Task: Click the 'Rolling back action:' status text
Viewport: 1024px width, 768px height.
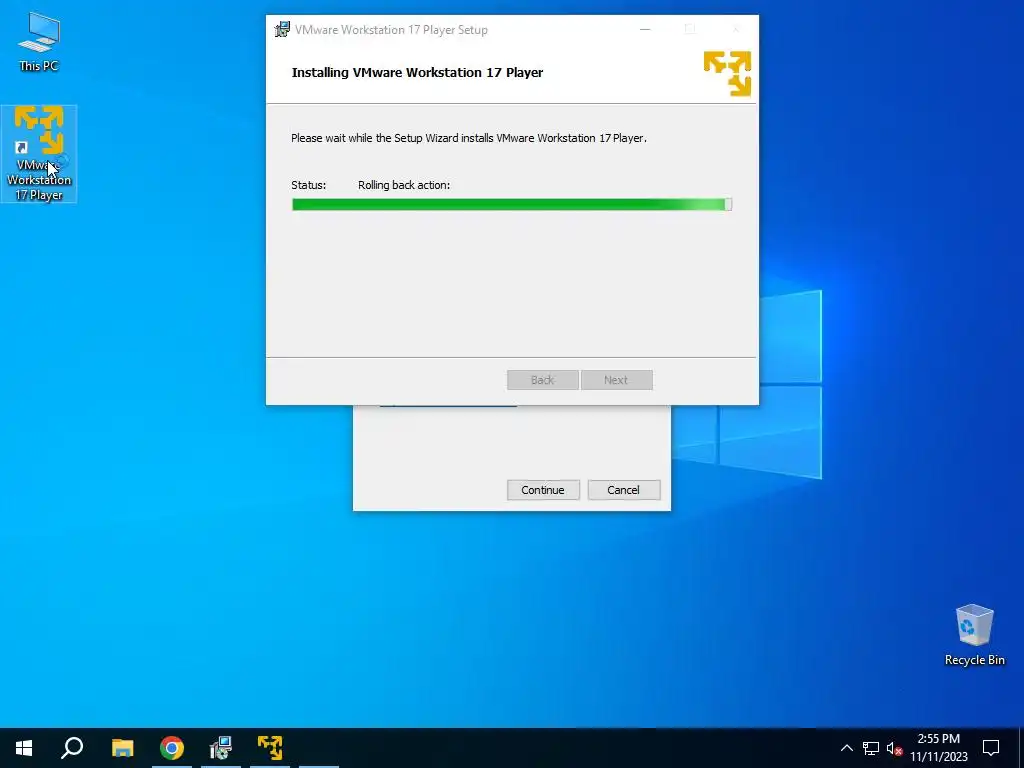Action: coord(404,185)
